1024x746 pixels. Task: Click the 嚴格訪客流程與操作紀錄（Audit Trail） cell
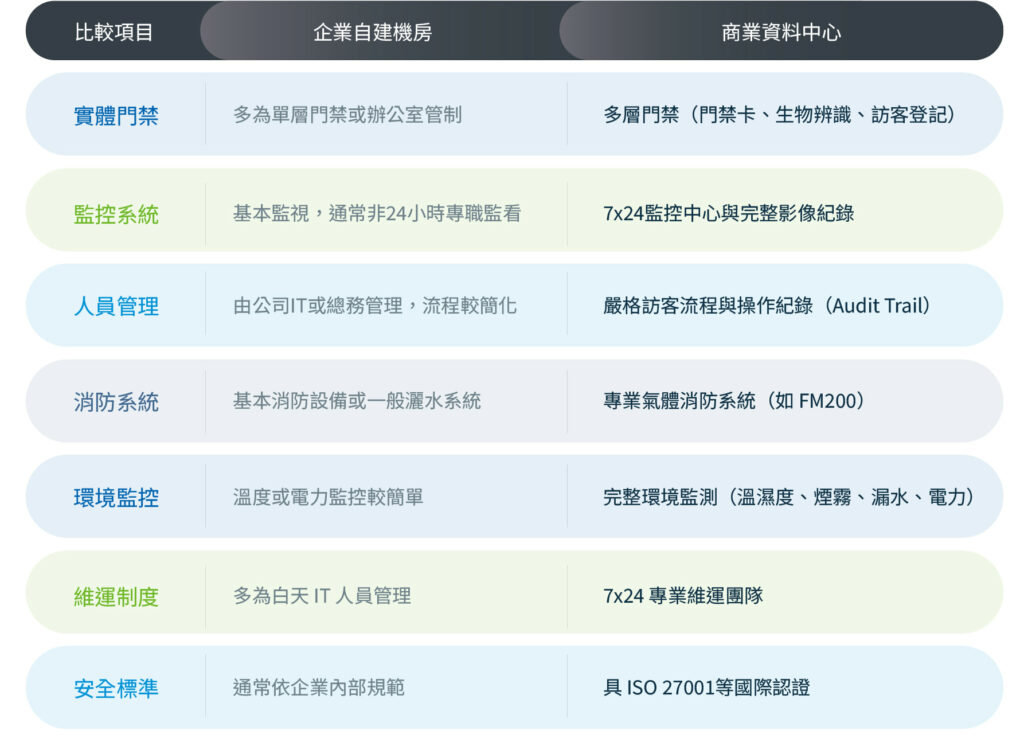tap(767, 305)
